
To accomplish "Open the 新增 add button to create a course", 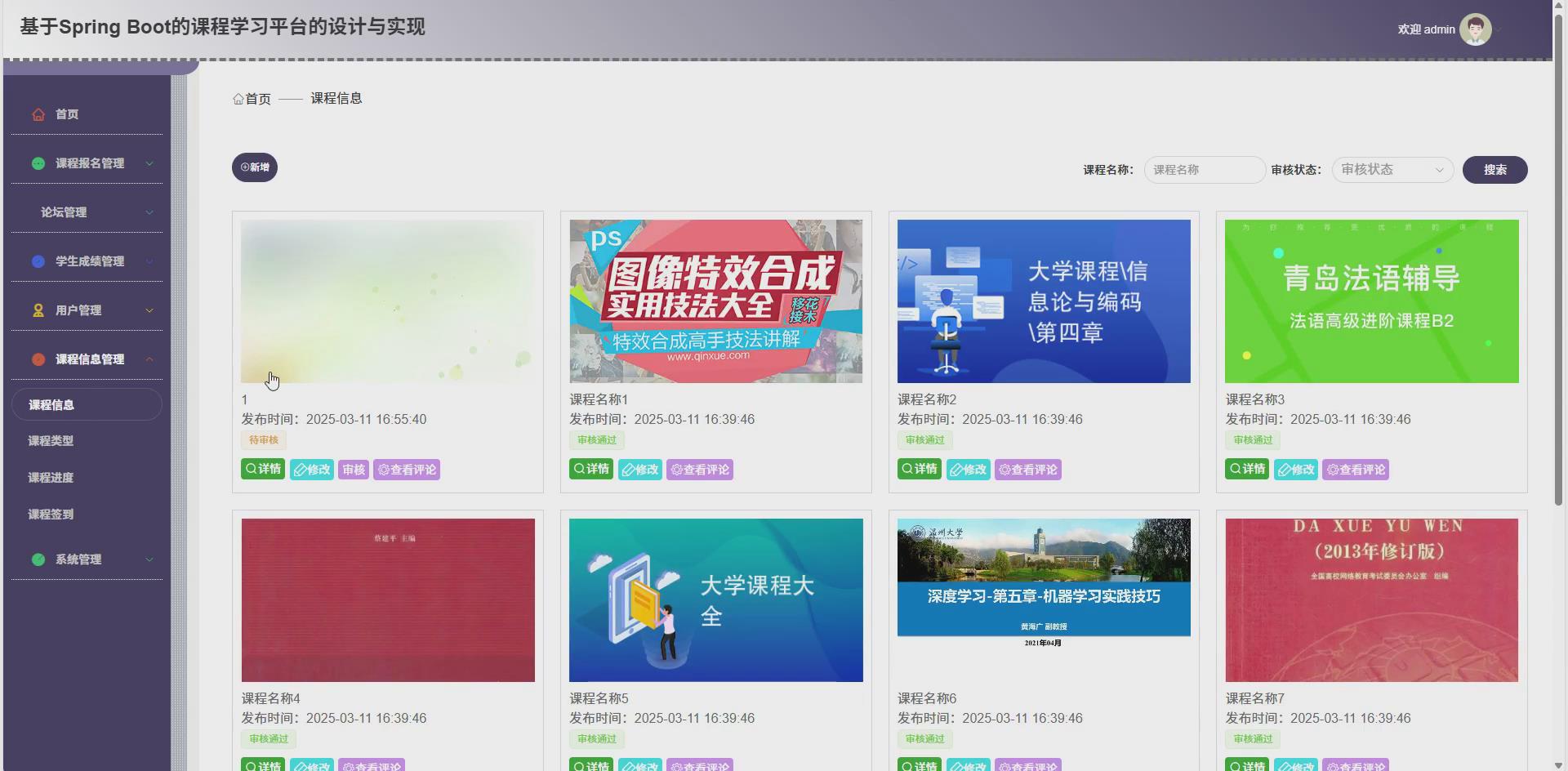I will (x=254, y=167).
